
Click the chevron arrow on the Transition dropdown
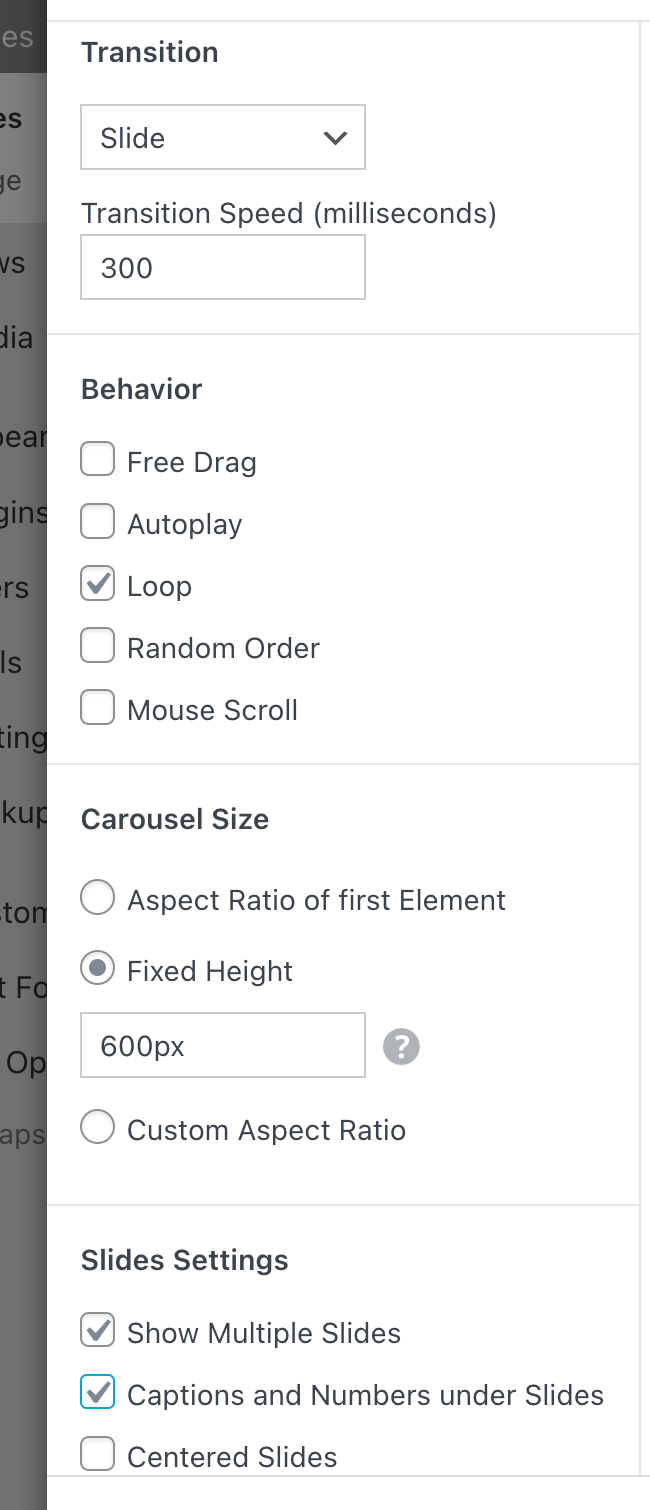[x=335, y=138]
